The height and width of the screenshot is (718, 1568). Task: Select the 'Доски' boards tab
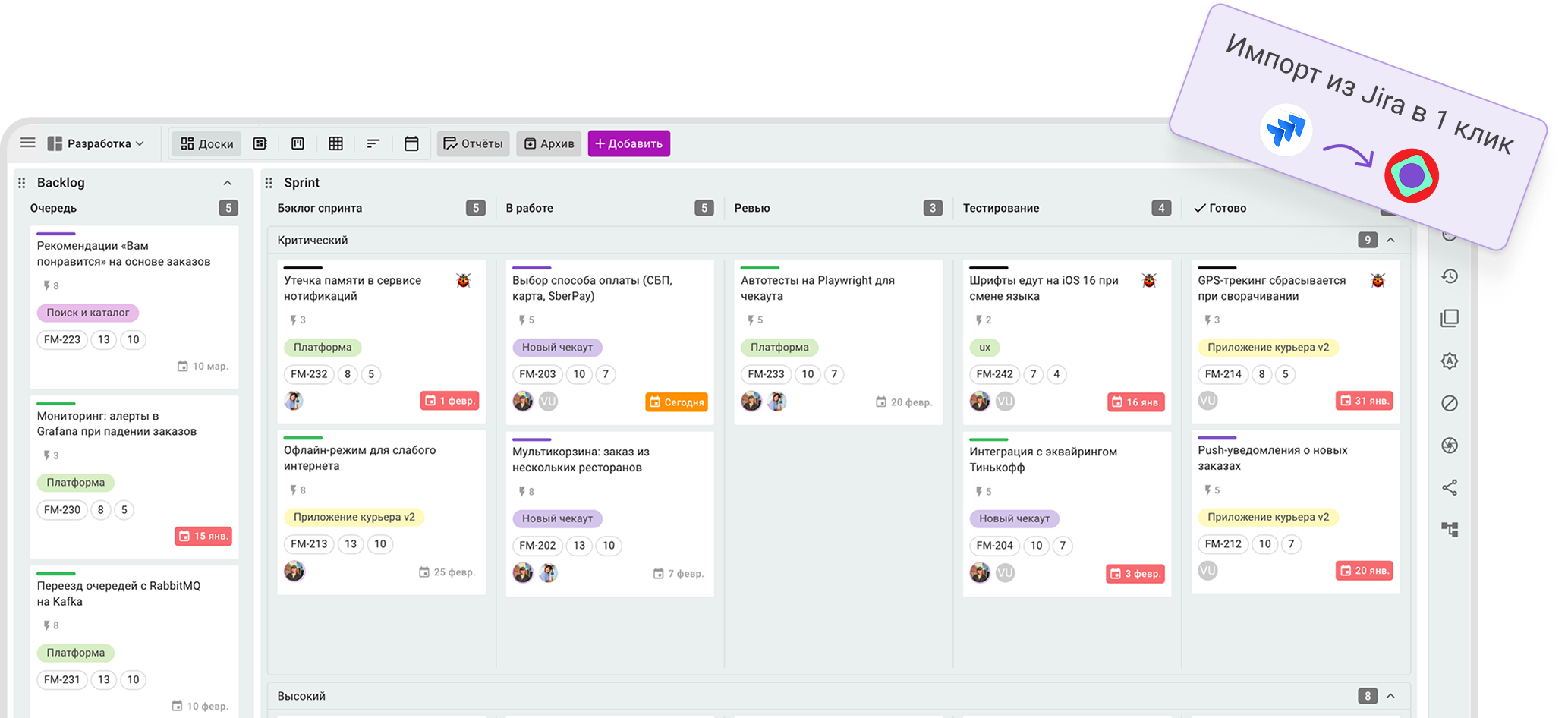(207, 143)
